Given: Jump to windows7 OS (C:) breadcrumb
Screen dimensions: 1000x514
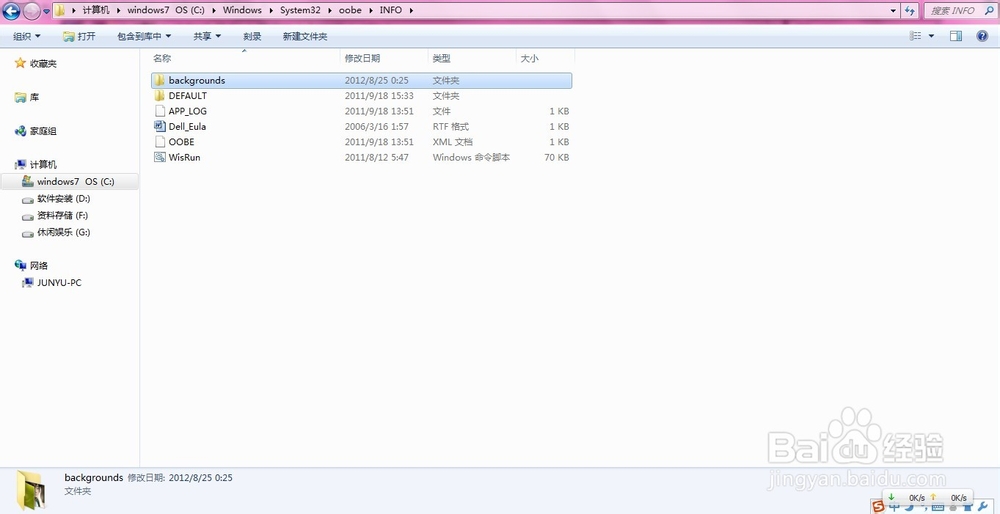Looking at the screenshot, I should 165,10.
